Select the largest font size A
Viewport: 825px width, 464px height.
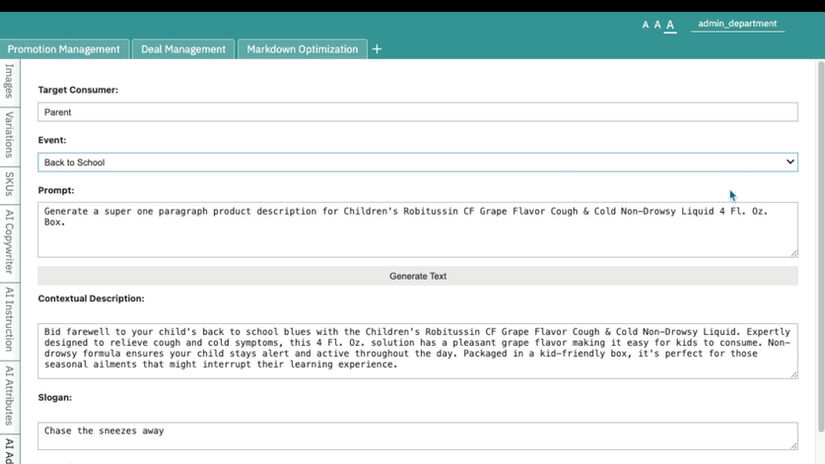tap(670, 25)
